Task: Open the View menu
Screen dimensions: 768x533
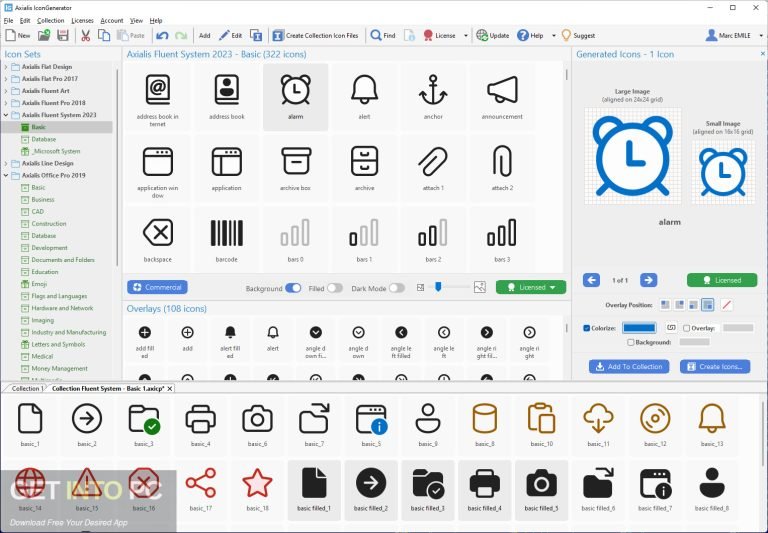Action: pos(136,21)
